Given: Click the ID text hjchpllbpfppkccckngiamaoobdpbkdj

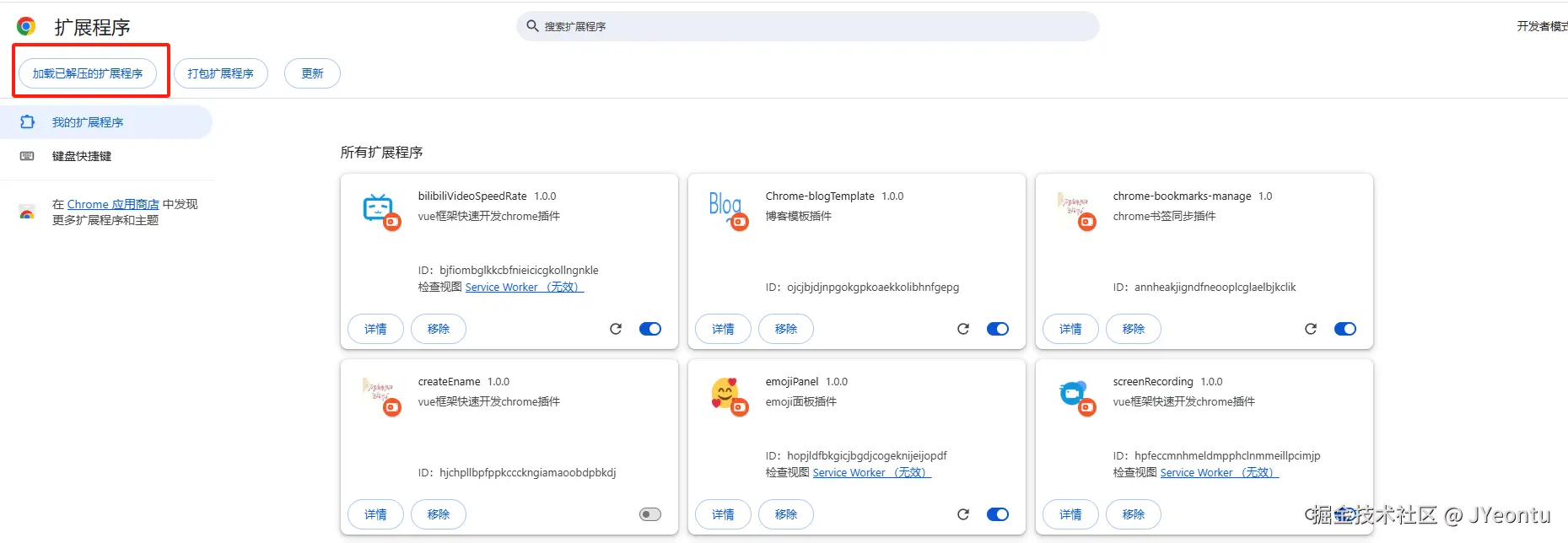Looking at the screenshot, I should click(x=528, y=472).
